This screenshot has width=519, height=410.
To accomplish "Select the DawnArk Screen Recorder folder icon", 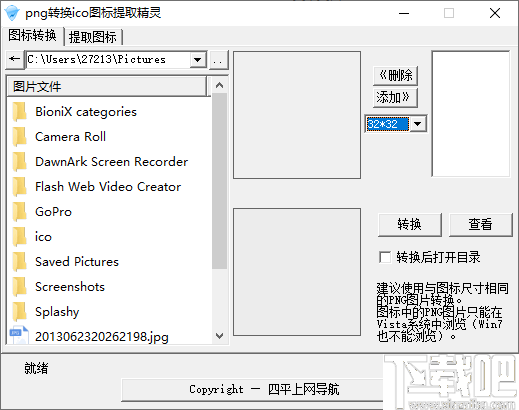I will [20, 162].
